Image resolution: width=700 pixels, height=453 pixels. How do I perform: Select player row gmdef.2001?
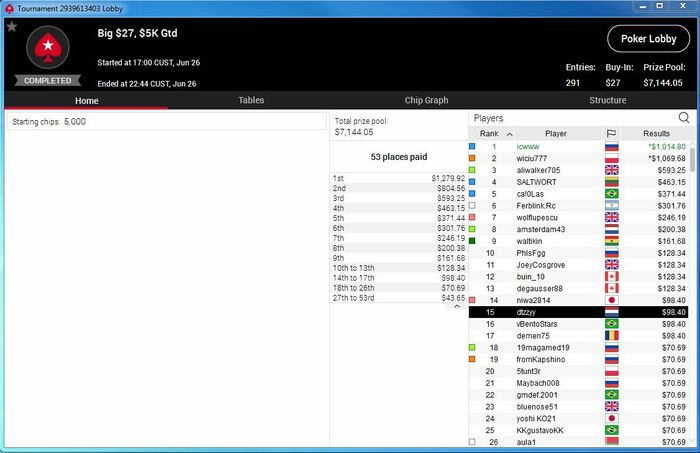coord(578,395)
